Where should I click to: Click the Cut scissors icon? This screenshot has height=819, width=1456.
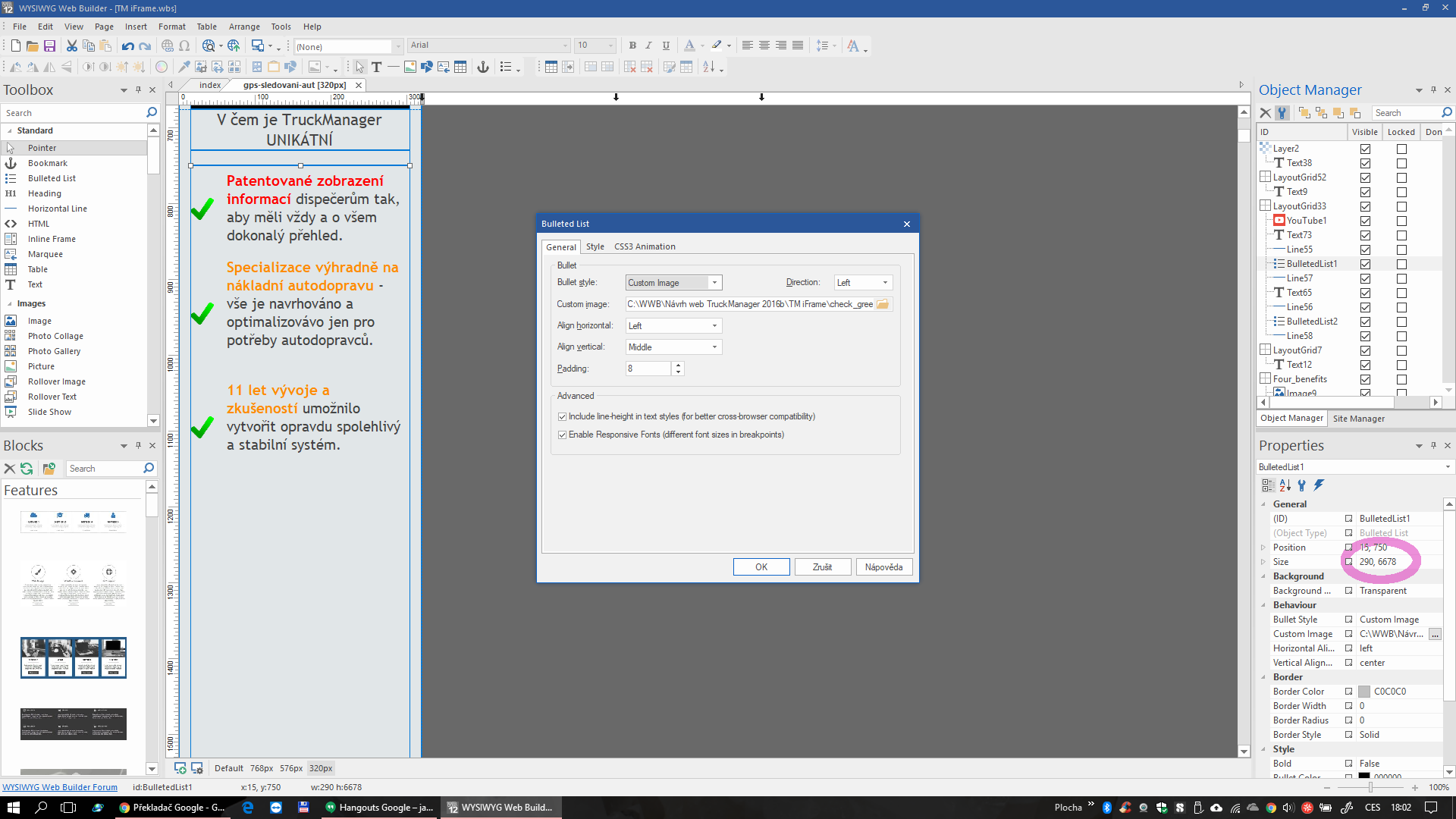tap(72, 46)
